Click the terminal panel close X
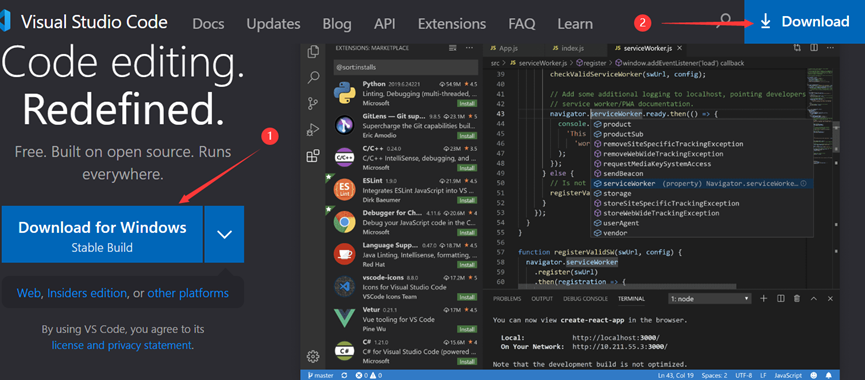The height and width of the screenshot is (380, 865). (830, 298)
